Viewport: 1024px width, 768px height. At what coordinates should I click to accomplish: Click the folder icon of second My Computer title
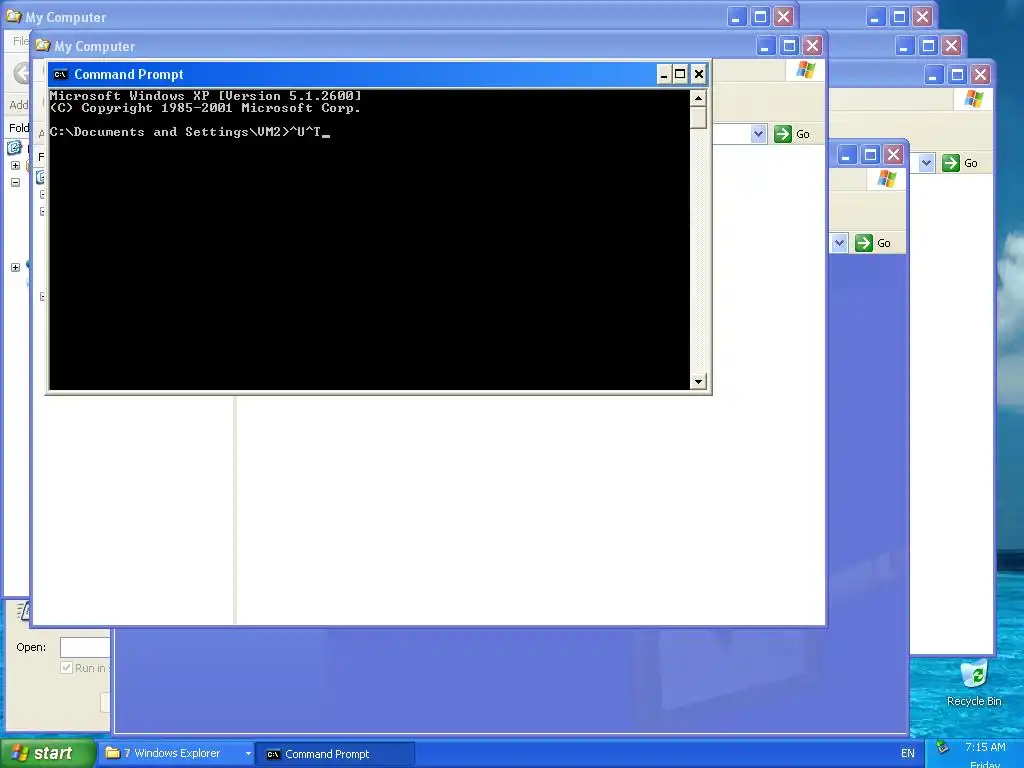pyautogui.click(x=43, y=45)
